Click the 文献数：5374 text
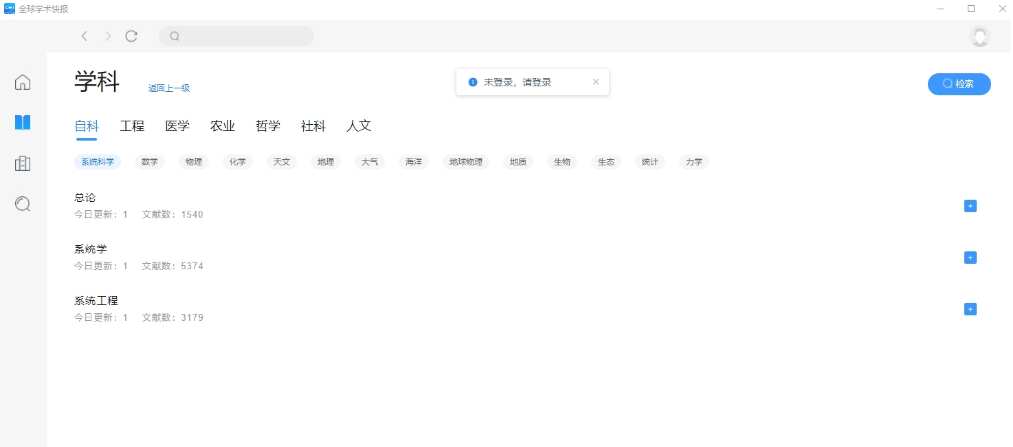1013x447 pixels. click(172, 266)
